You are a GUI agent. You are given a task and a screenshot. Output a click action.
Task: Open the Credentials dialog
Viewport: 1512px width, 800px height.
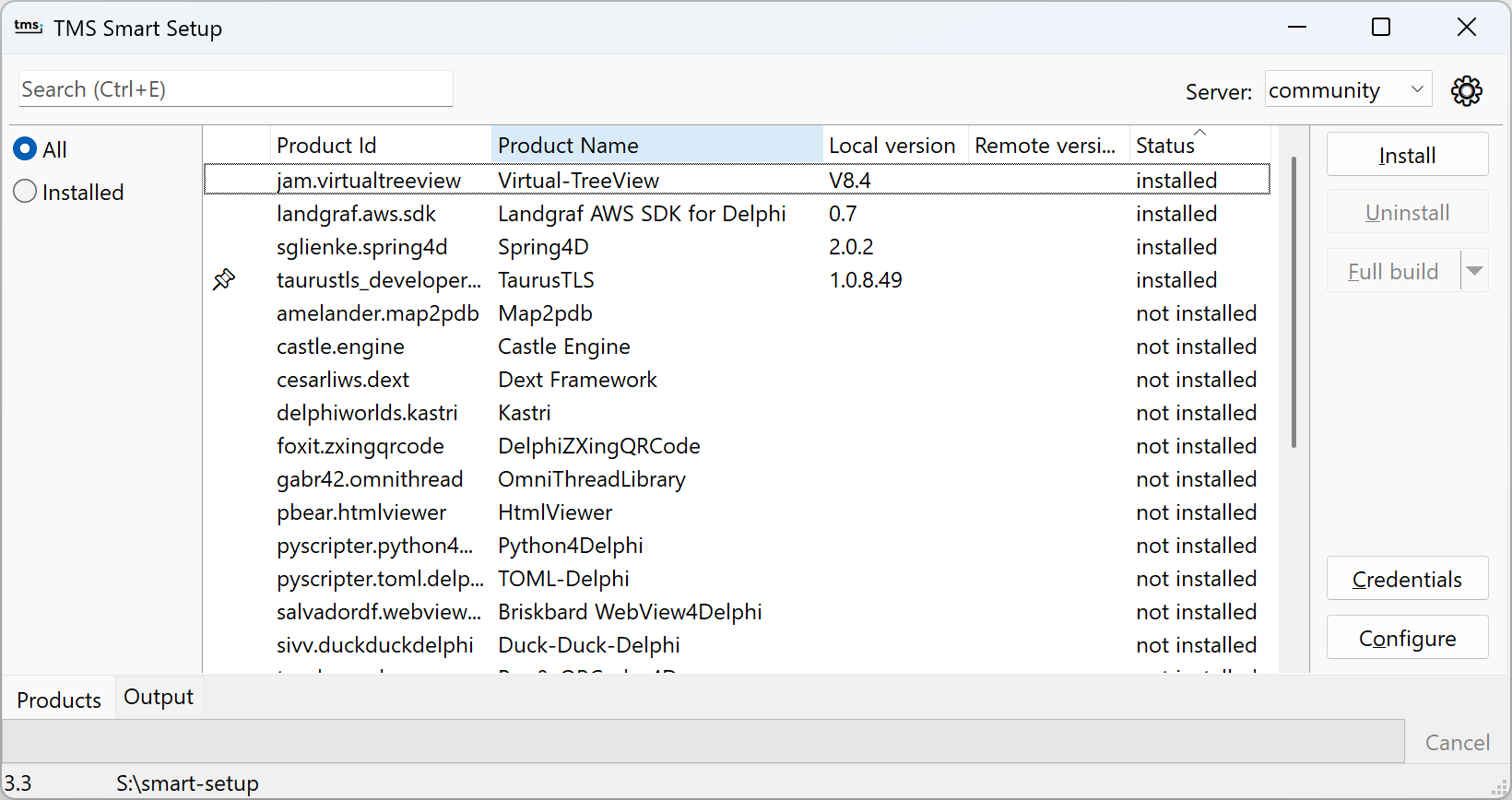[1407, 579]
